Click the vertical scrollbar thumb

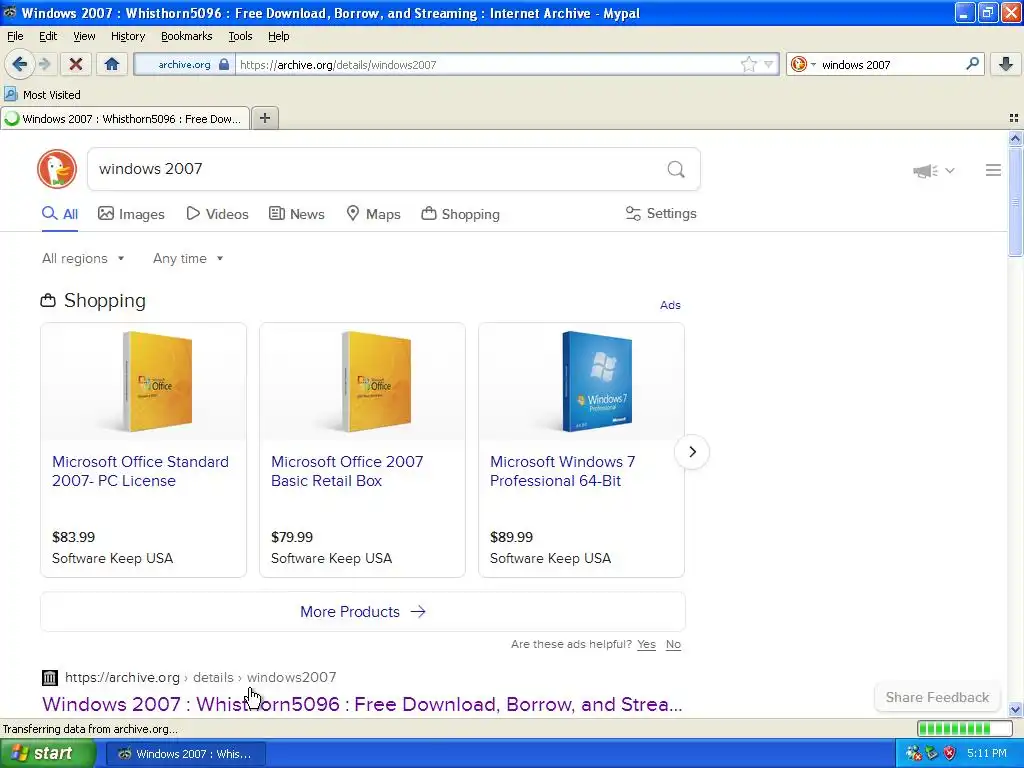pyautogui.click(x=1015, y=202)
